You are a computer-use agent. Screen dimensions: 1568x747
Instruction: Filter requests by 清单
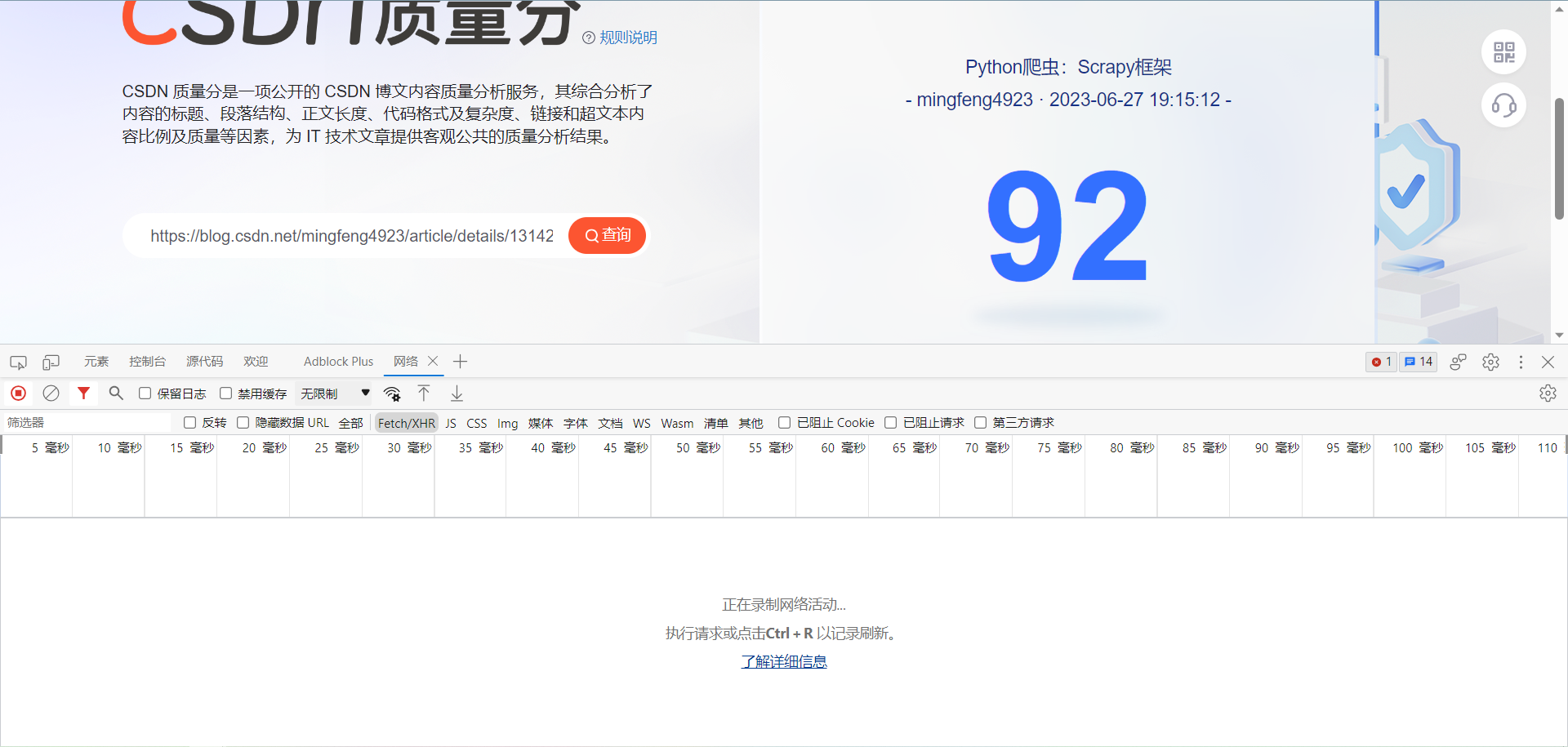716,423
